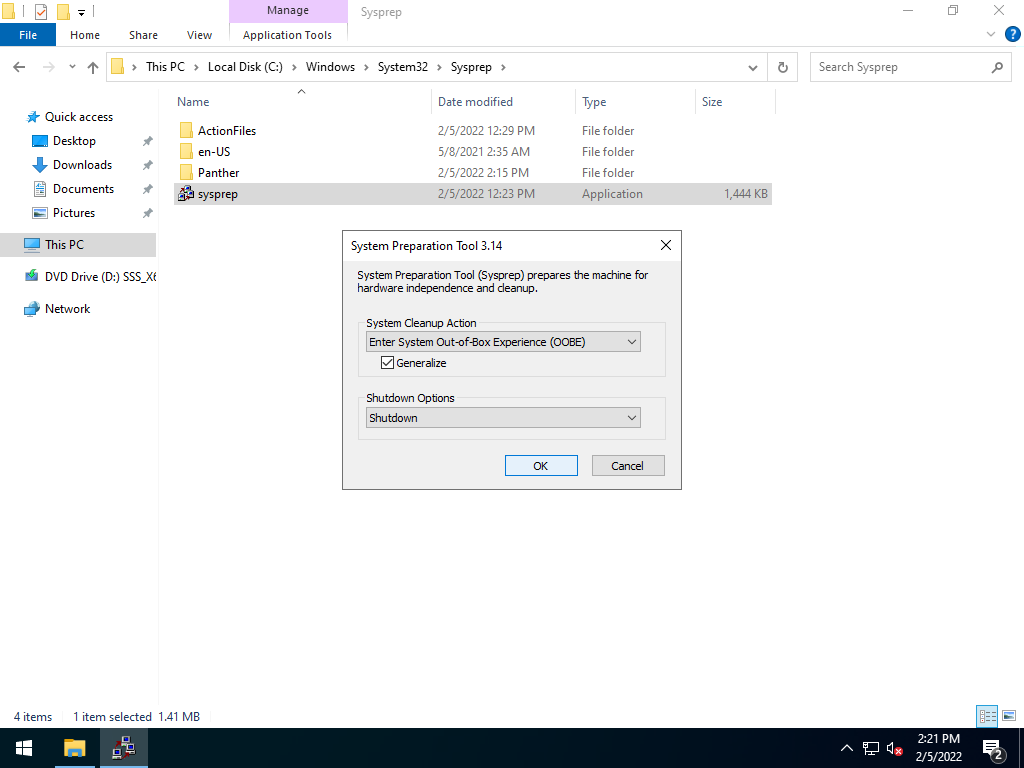
Task: Open the notification center icon
Action: point(993,748)
